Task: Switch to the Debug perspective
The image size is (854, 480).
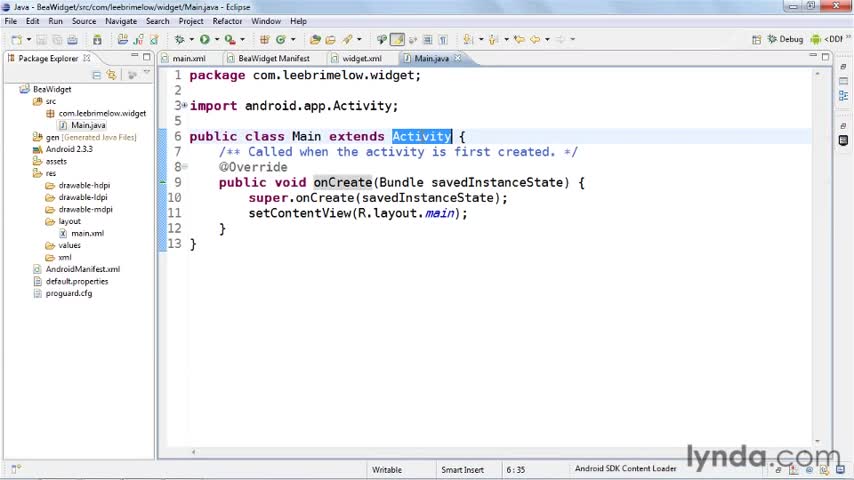Action: 785,39
